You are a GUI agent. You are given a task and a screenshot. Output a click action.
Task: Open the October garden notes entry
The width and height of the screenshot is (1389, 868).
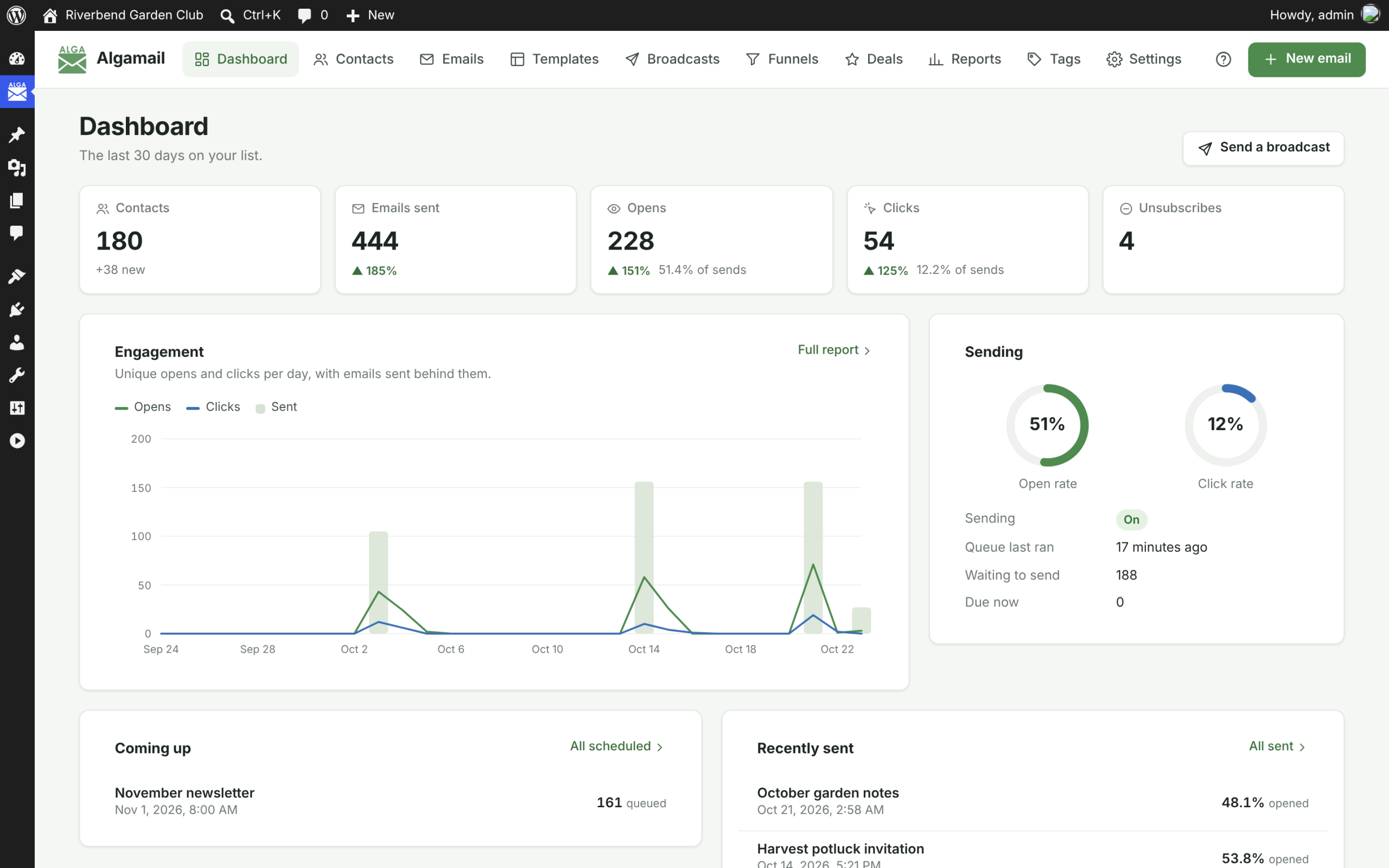[x=1033, y=801]
